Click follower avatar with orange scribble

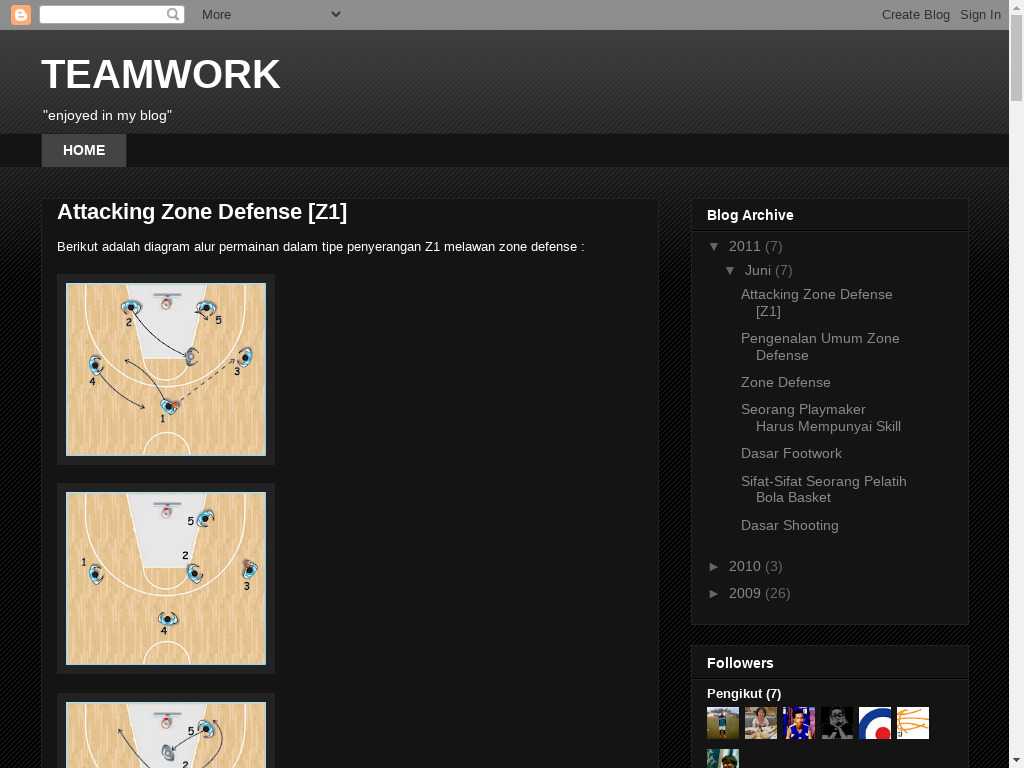[x=913, y=723]
